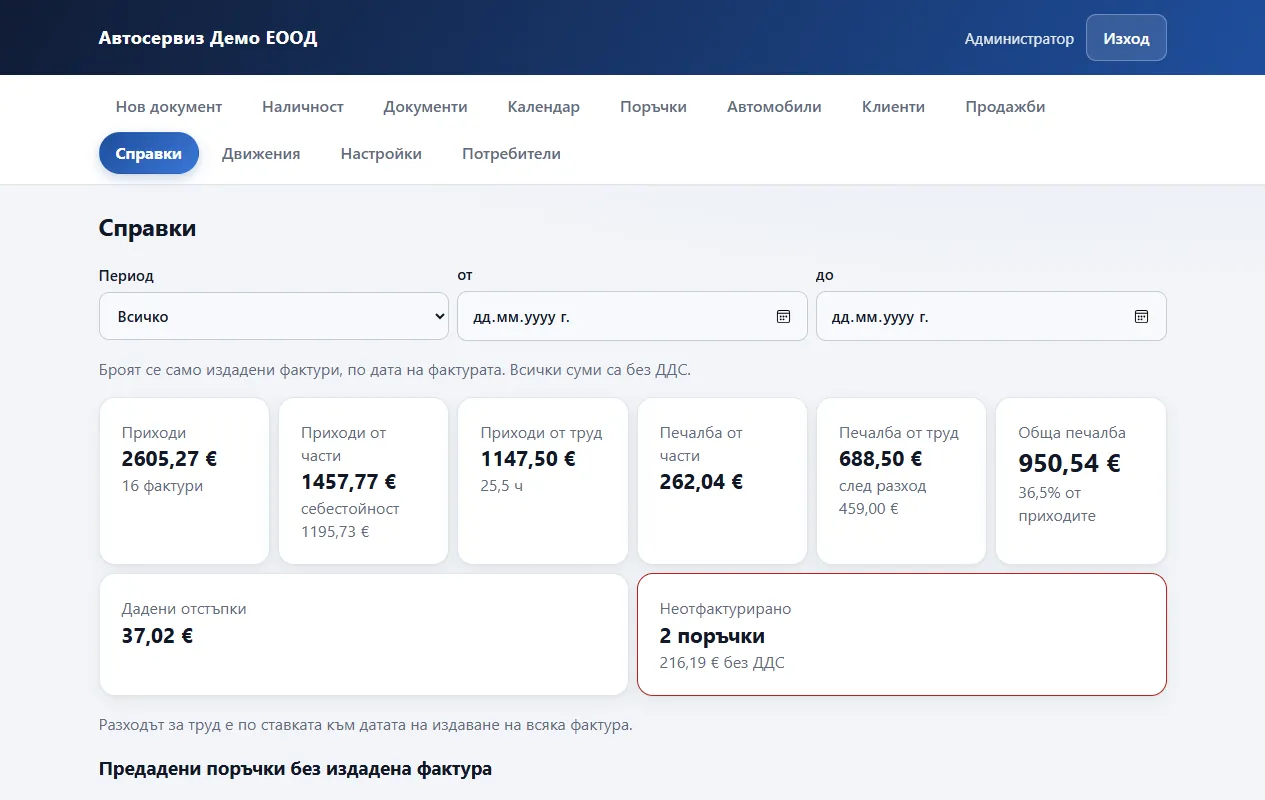Switch to the Клиенти tab
Viewport: 1265px width, 800px height.
click(893, 106)
